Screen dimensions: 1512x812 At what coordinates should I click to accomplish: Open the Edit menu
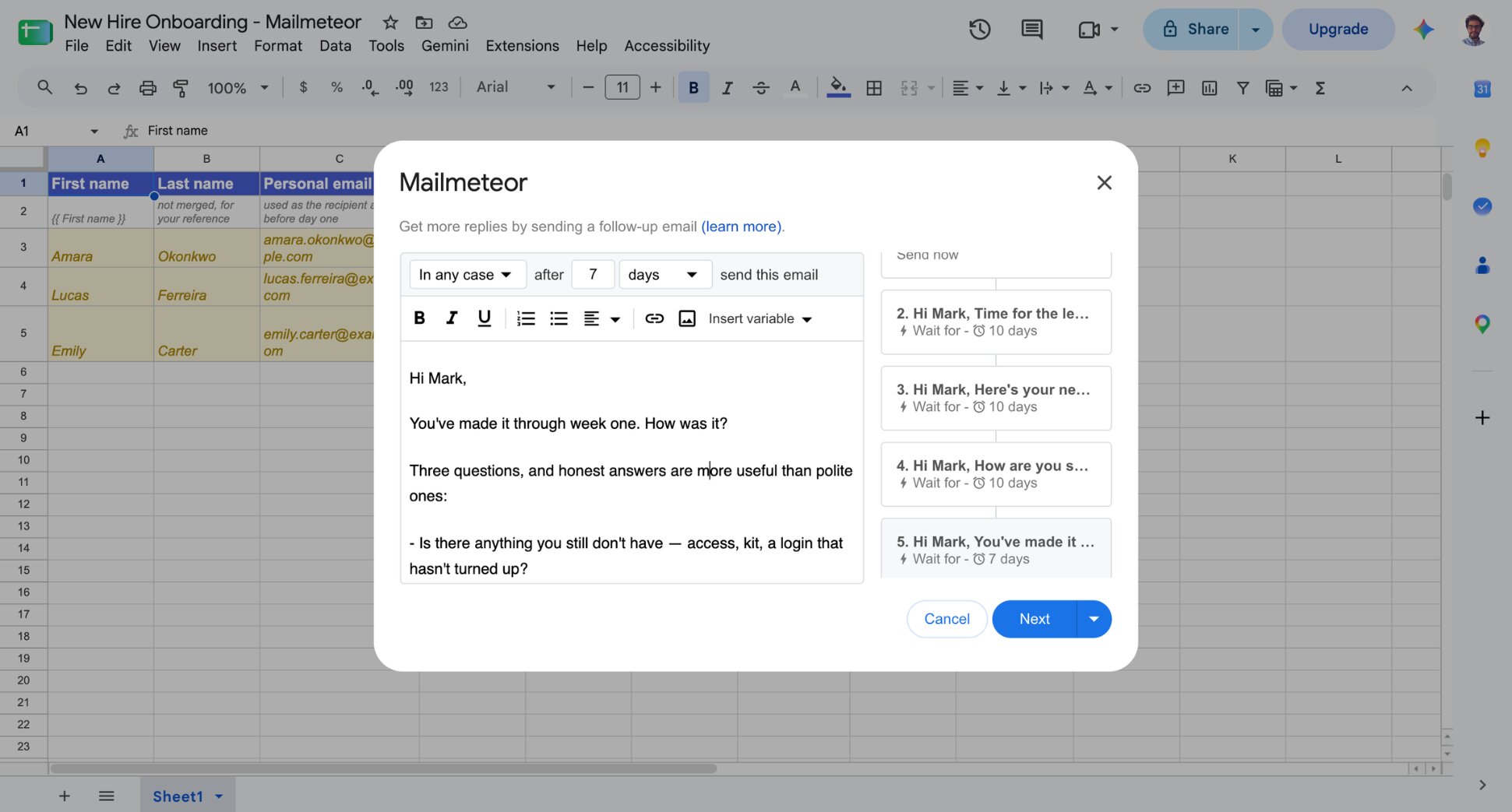click(118, 46)
